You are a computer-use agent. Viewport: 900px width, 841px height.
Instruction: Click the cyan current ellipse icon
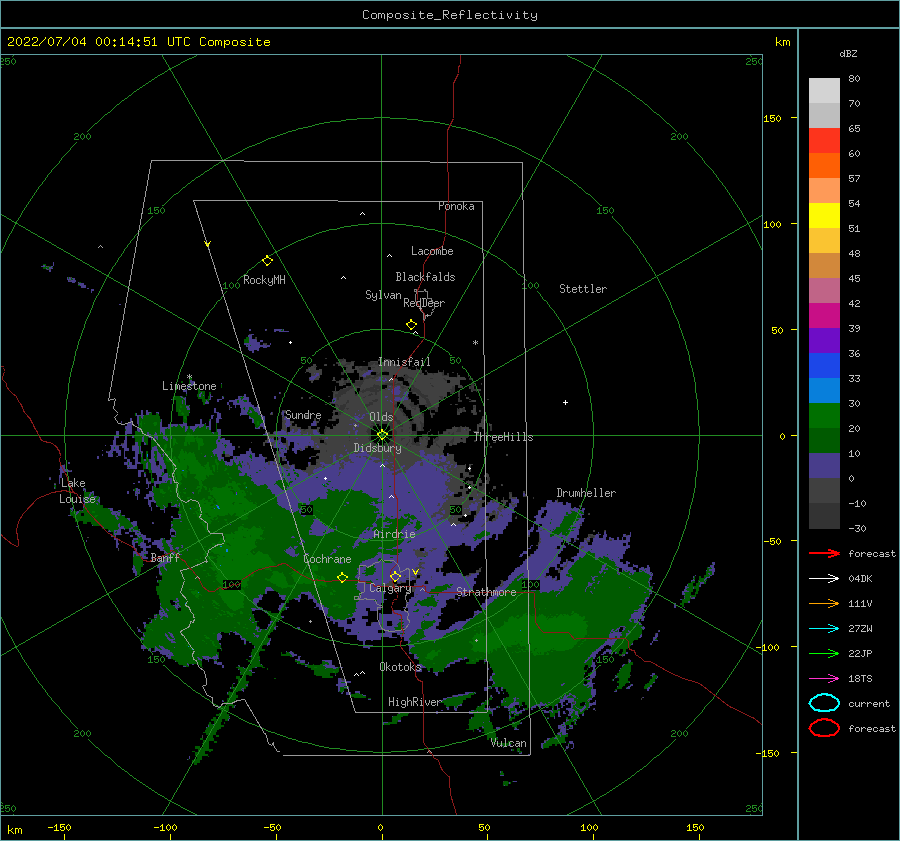[x=824, y=703]
